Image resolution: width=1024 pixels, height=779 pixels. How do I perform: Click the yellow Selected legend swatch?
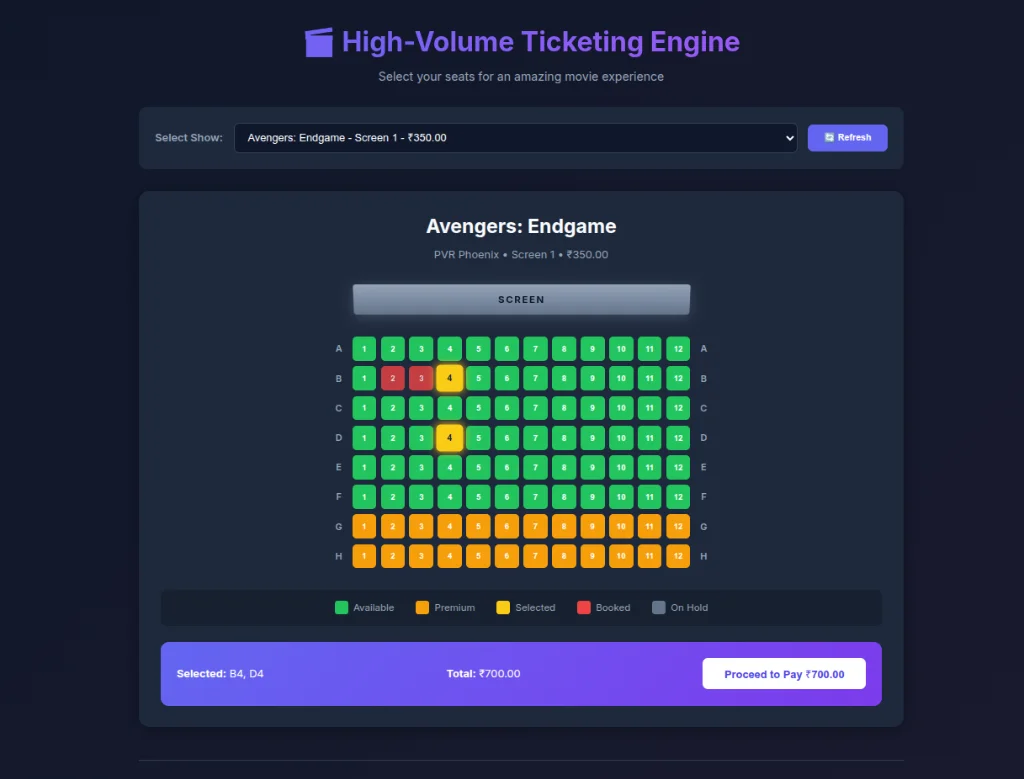[x=503, y=607]
